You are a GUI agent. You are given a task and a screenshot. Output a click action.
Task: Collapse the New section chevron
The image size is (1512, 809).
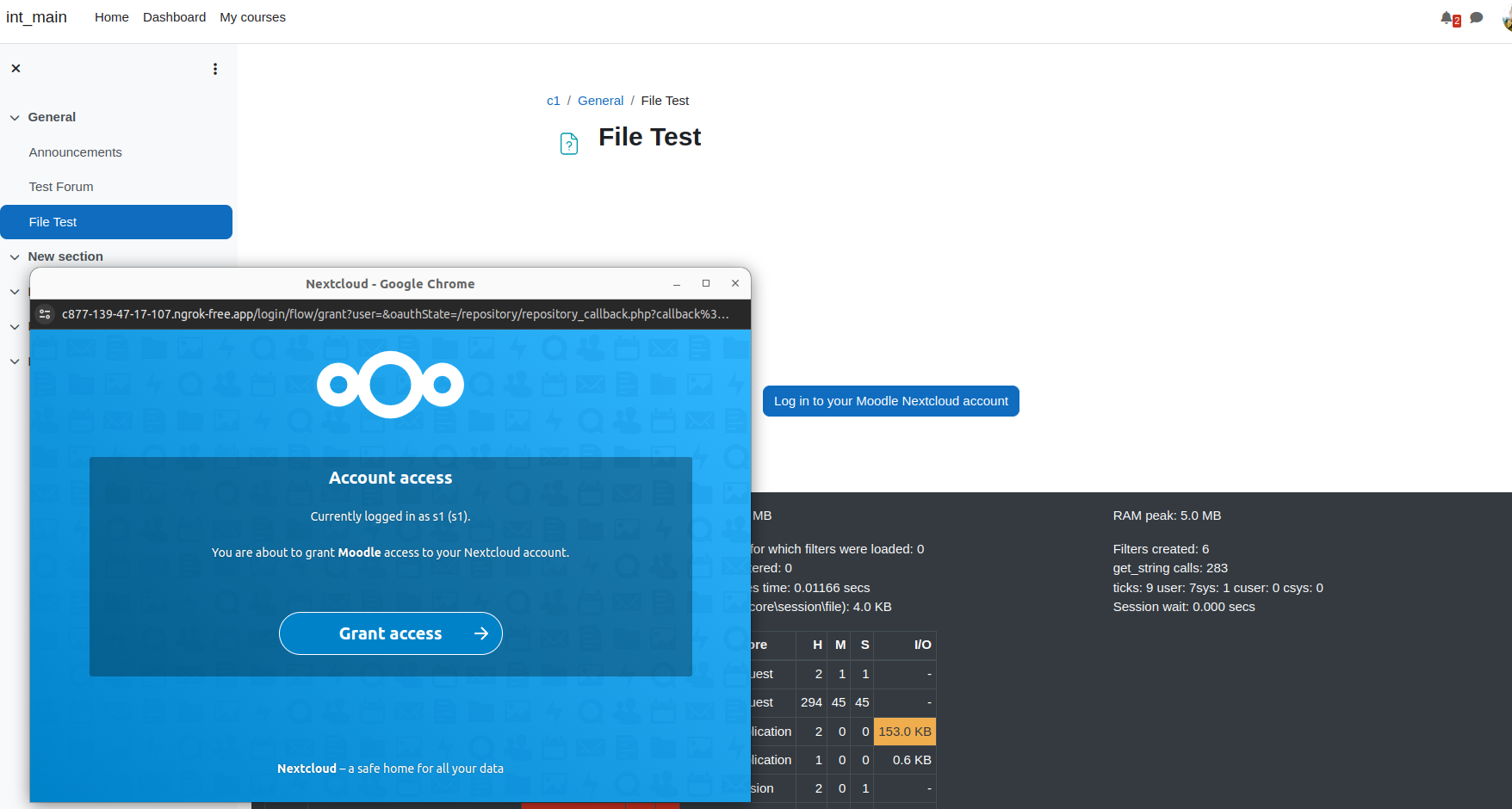click(15, 256)
